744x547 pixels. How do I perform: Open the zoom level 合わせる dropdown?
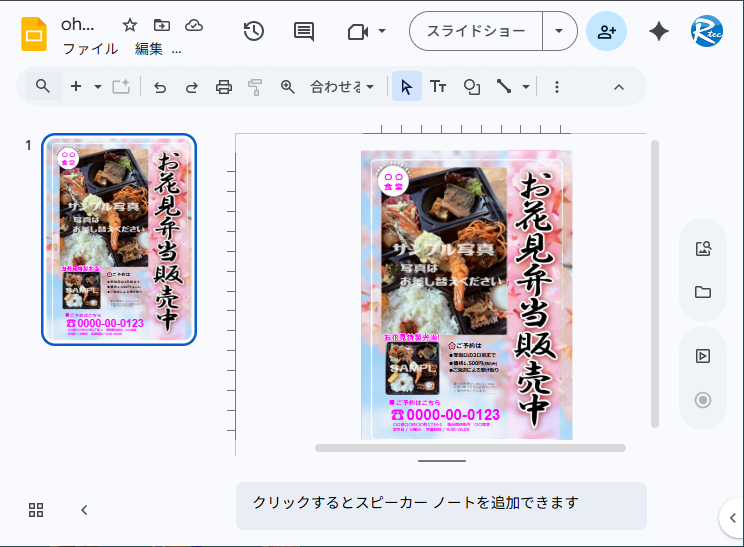coord(342,87)
